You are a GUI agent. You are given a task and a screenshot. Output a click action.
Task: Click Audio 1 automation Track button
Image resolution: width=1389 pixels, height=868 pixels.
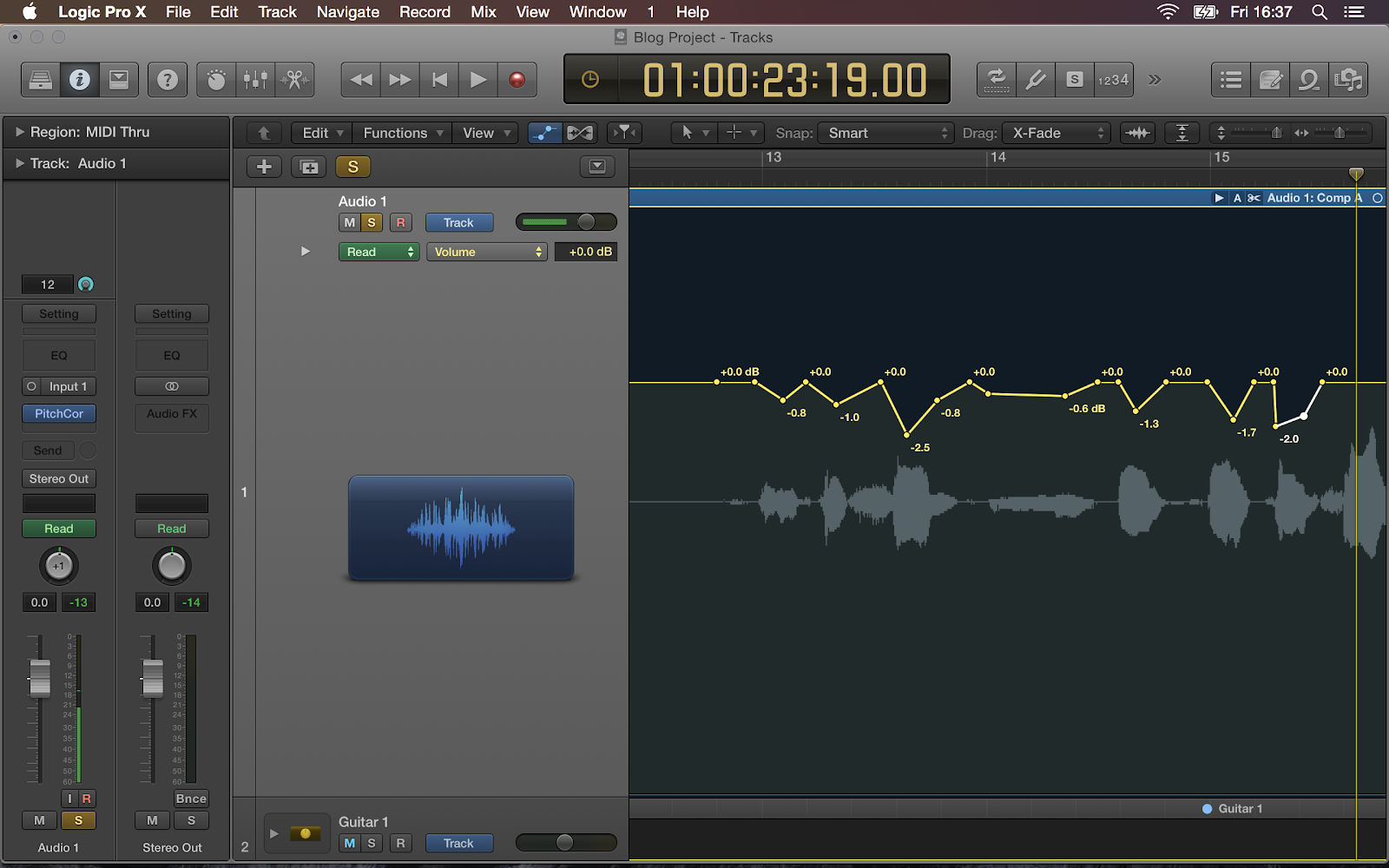coord(459,222)
